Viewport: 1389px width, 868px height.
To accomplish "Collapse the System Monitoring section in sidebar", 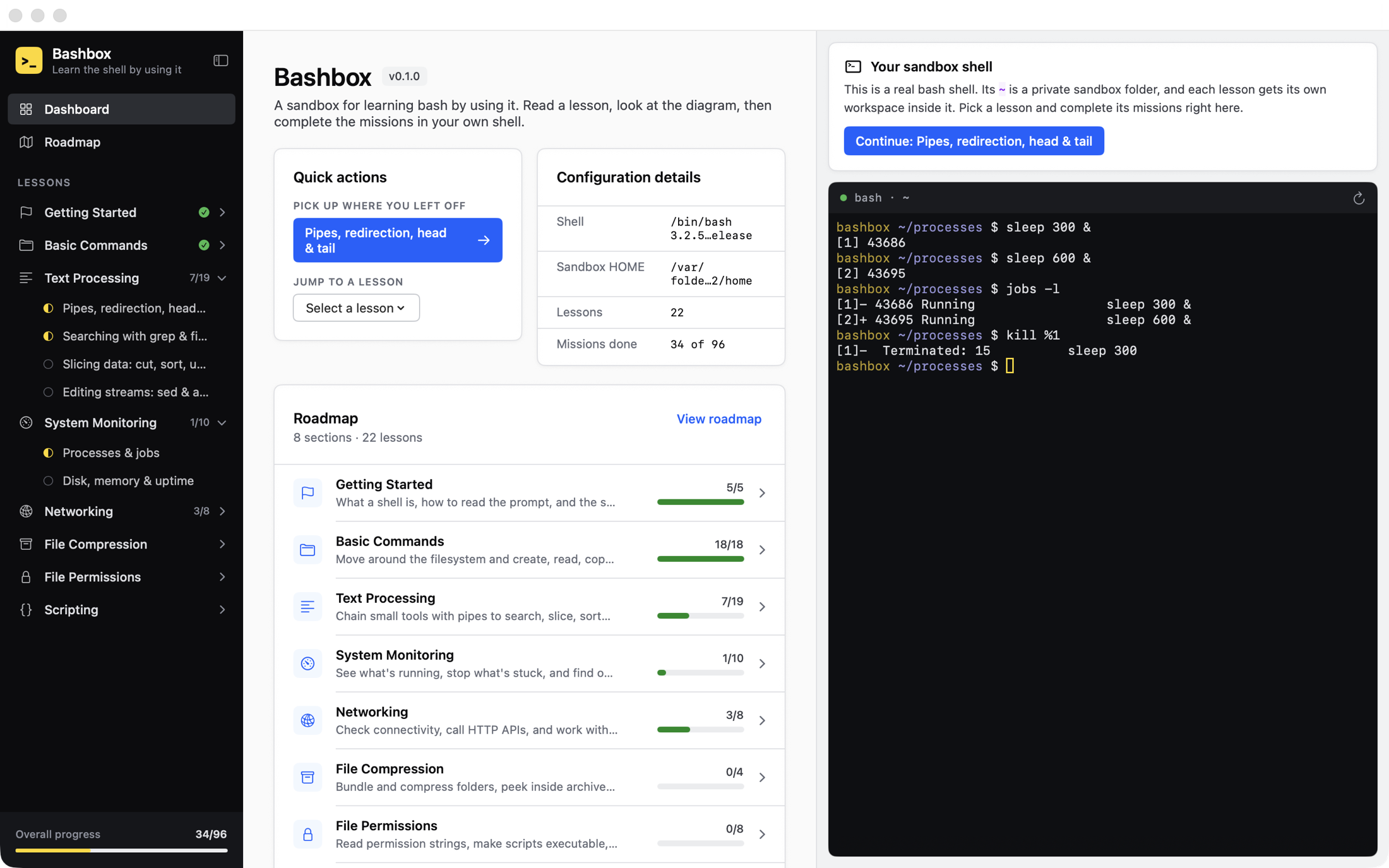I will 222,422.
